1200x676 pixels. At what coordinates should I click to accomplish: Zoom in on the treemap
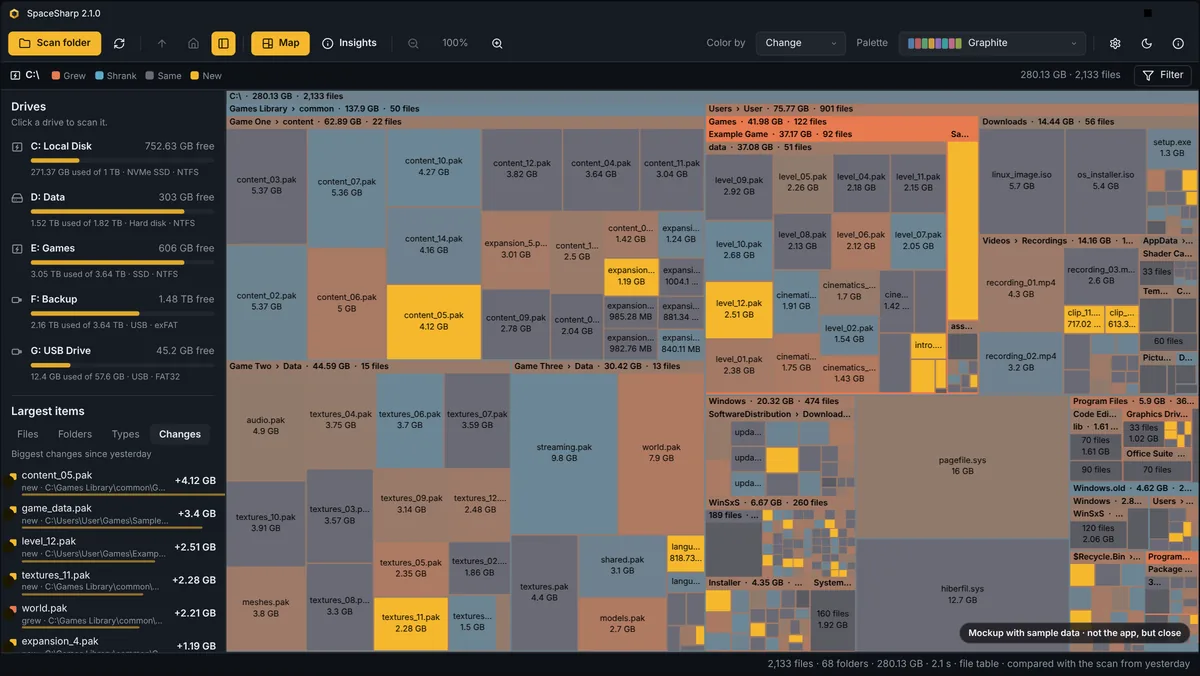pos(497,43)
